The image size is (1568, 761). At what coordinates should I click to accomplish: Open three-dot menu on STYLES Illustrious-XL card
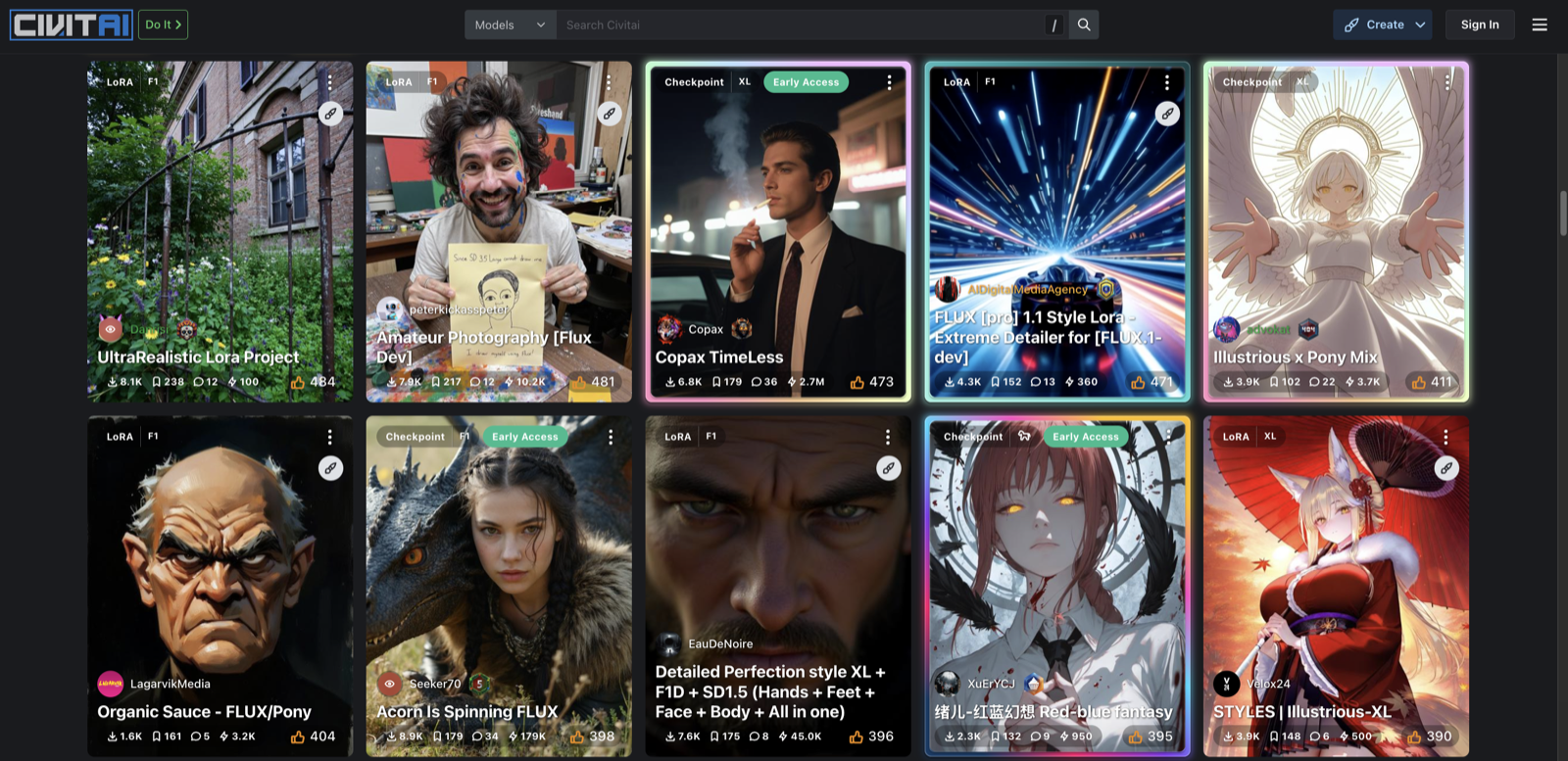pos(1445,437)
